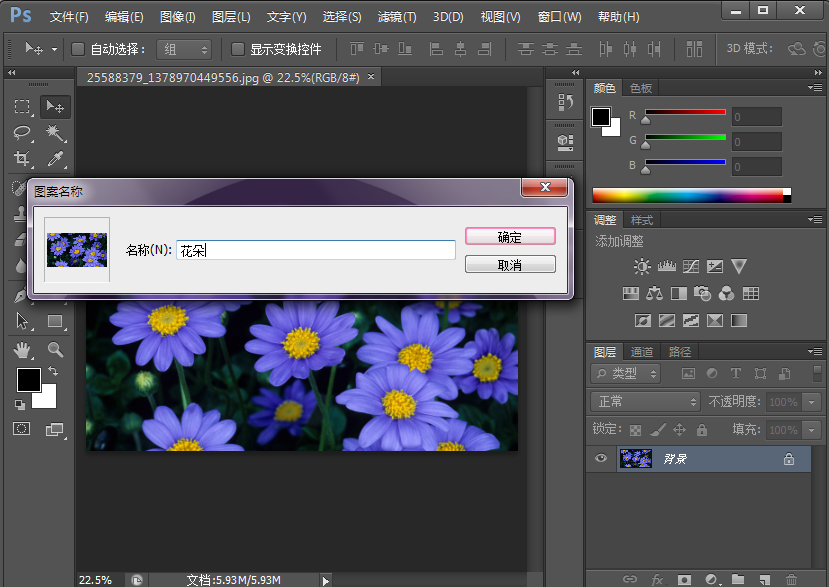Viewport: 829px width, 587px height.
Task: Open the 调整 panel flyout menu
Action: (x=815, y=219)
